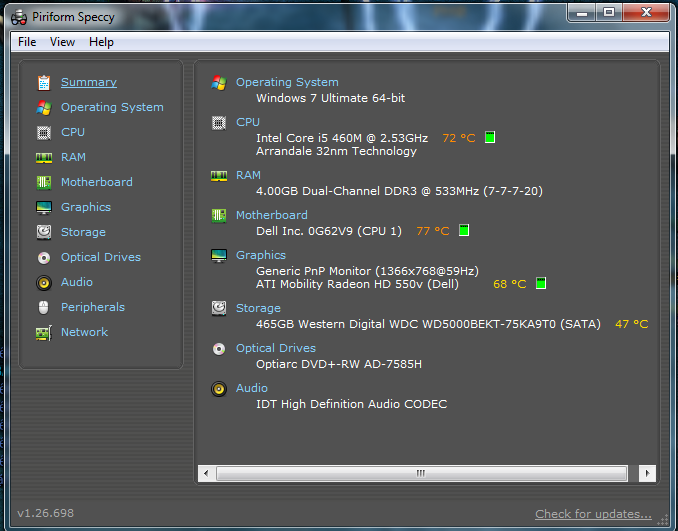Click the Windows 7 Ultimate 64-bit text

[x=330, y=98]
